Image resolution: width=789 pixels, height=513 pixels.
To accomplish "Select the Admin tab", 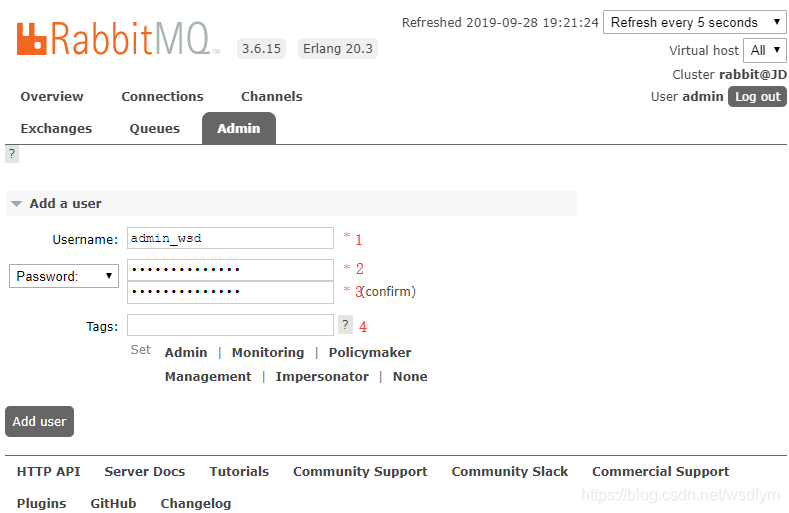I will 239,128.
